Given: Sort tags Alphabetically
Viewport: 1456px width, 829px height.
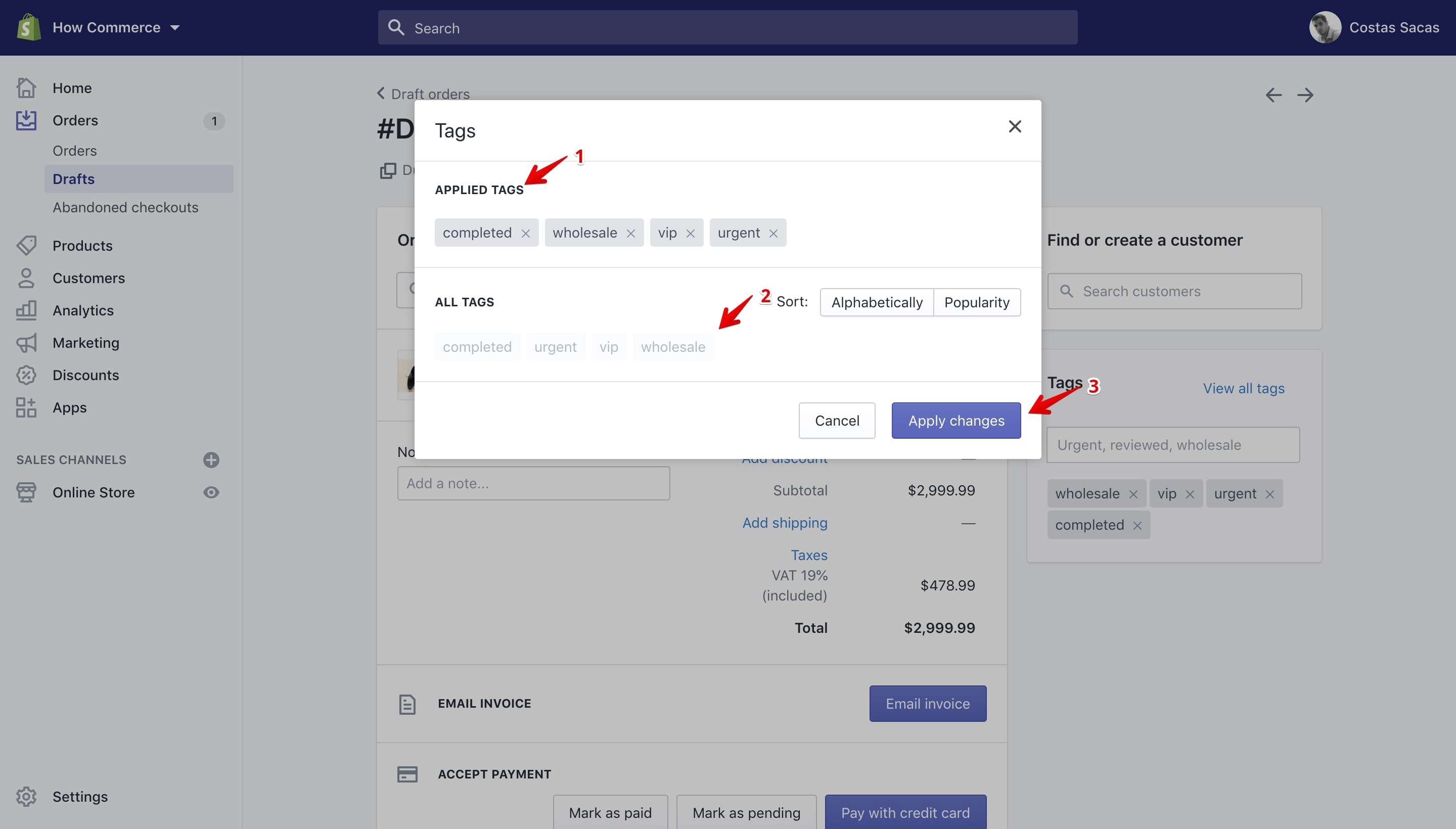Looking at the screenshot, I should pyautogui.click(x=877, y=302).
